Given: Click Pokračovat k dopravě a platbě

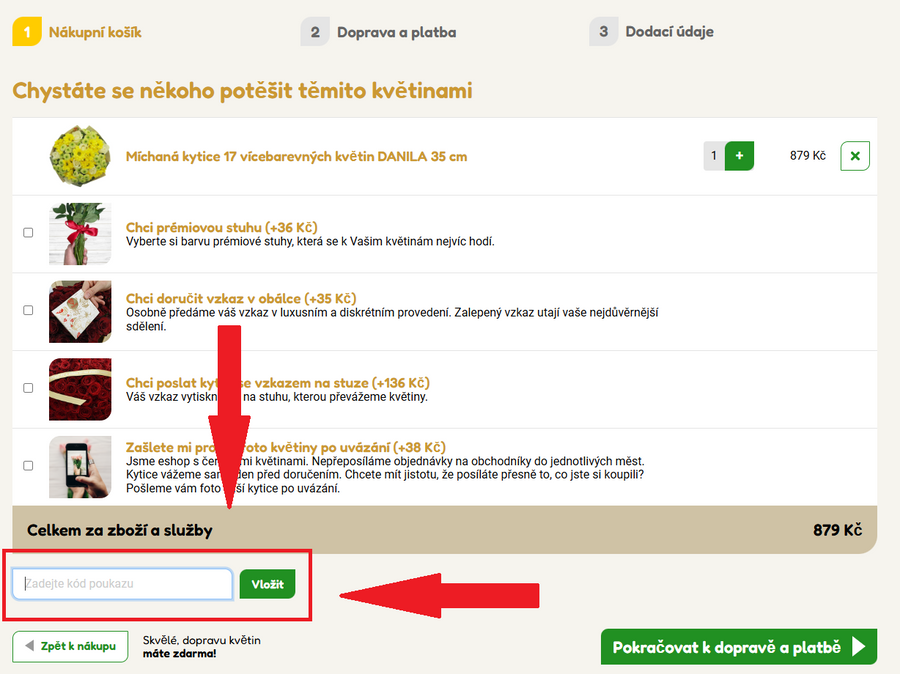Looking at the screenshot, I should click(x=738, y=647).
